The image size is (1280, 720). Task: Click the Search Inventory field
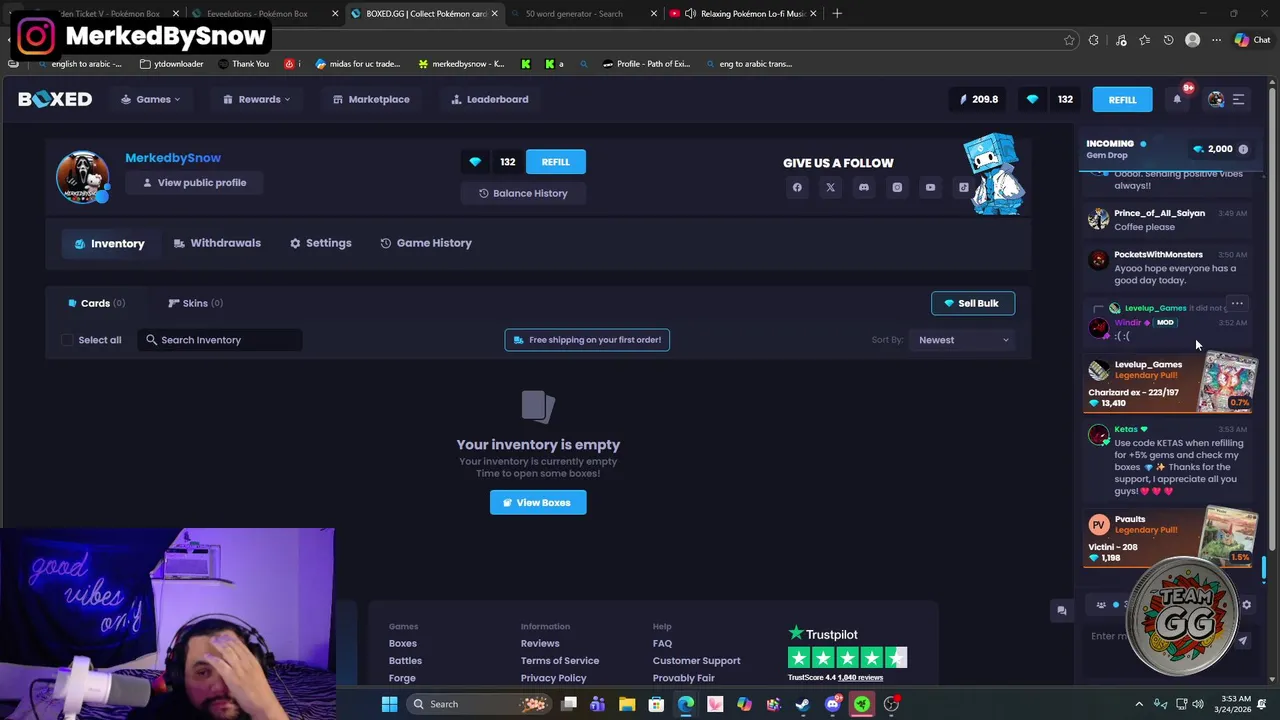[x=220, y=340]
